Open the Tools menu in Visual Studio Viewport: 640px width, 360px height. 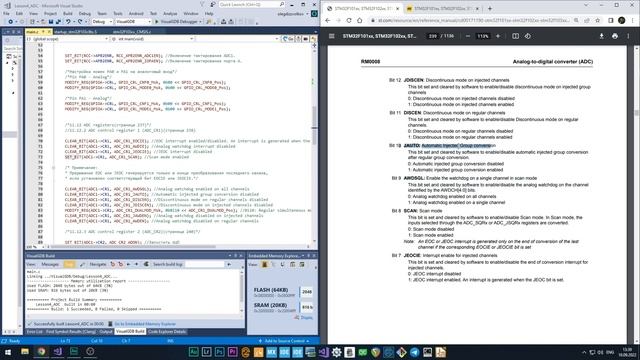click(x=118, y=13)
